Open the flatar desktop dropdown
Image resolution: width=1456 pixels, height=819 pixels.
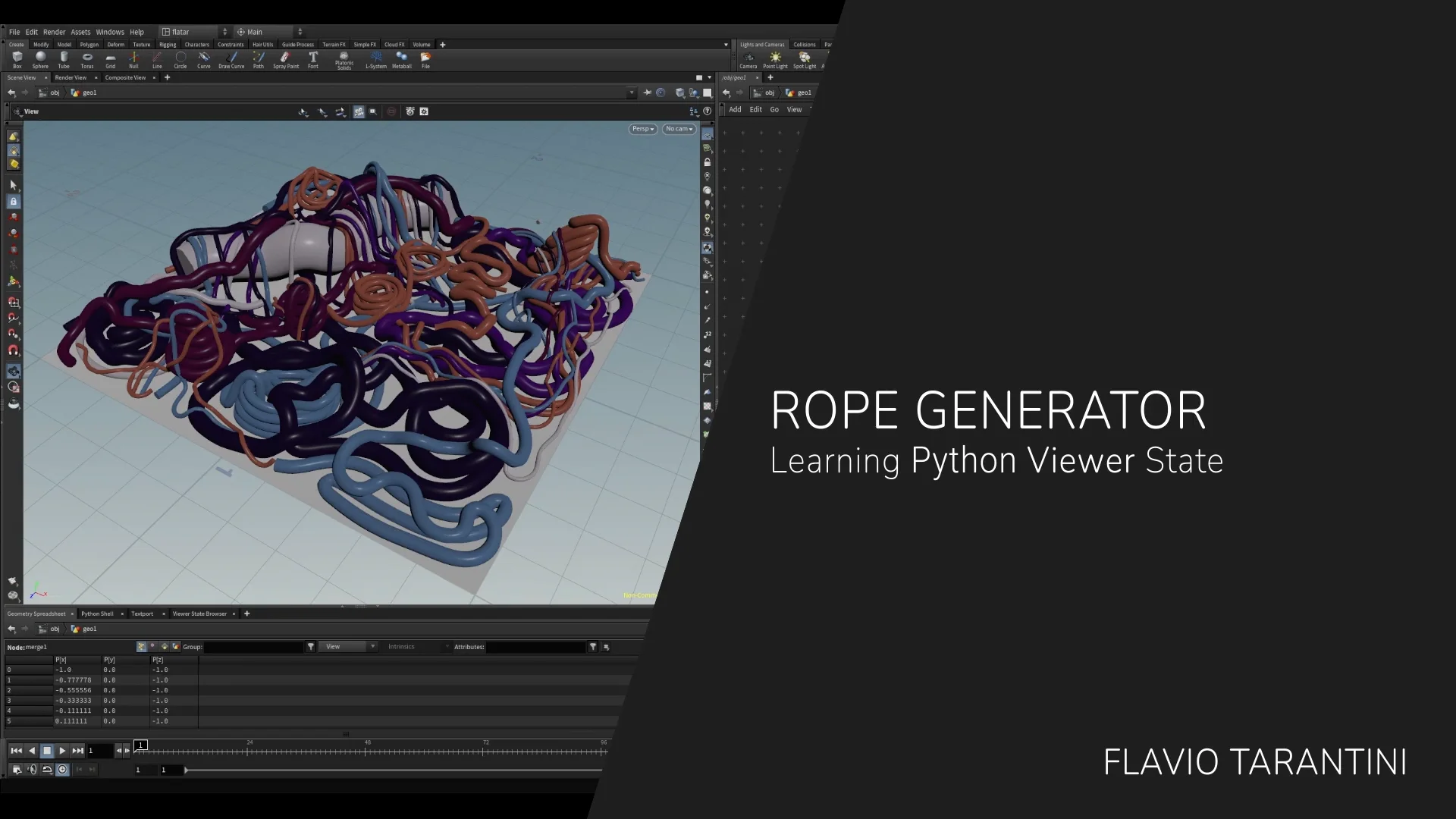[x=194, y=32]
